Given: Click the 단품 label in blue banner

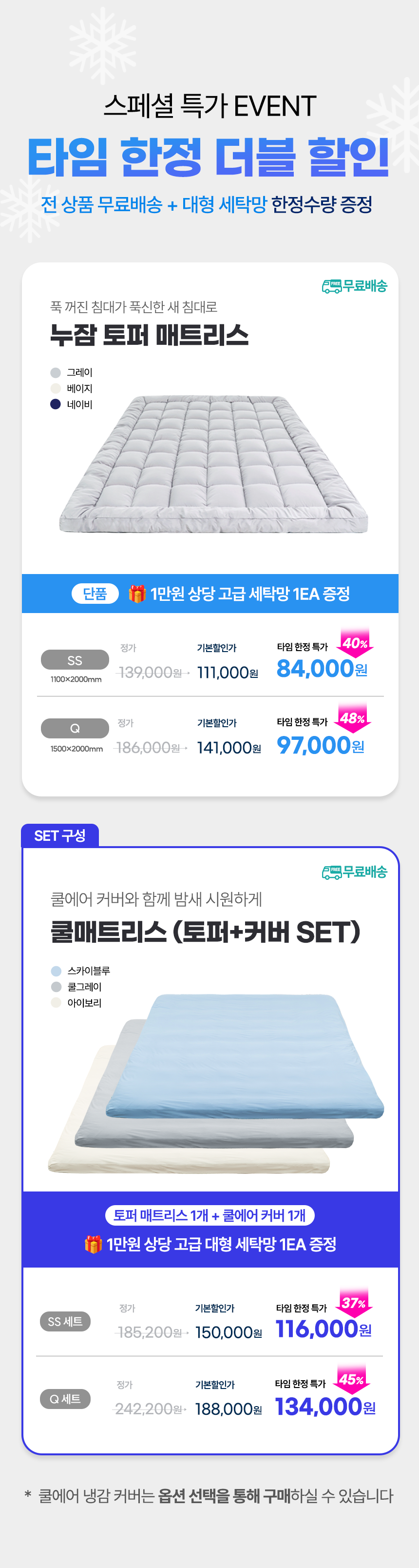Looking at the screenshot, I should (95, 594).
